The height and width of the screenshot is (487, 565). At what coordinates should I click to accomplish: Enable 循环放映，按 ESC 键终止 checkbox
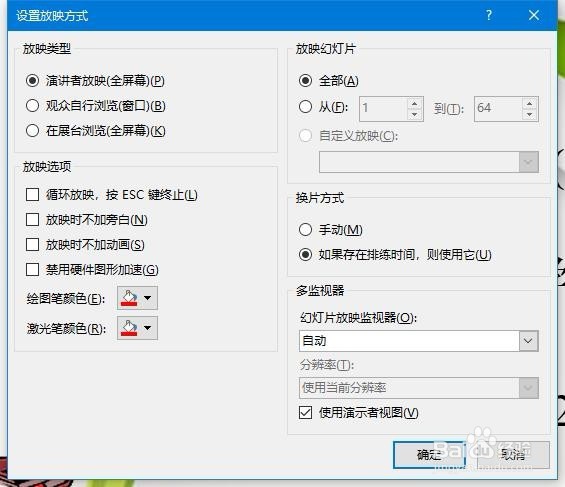pos(32,195)
